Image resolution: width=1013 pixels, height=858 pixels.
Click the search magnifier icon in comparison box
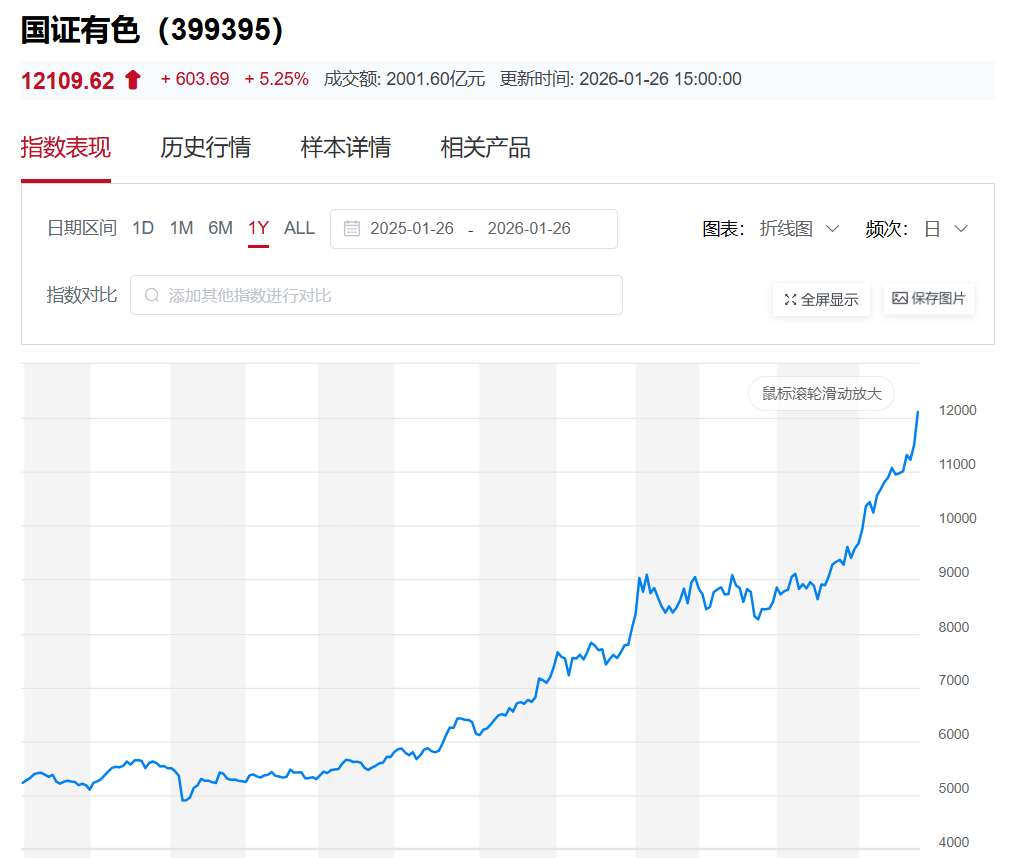pos(152,295)
